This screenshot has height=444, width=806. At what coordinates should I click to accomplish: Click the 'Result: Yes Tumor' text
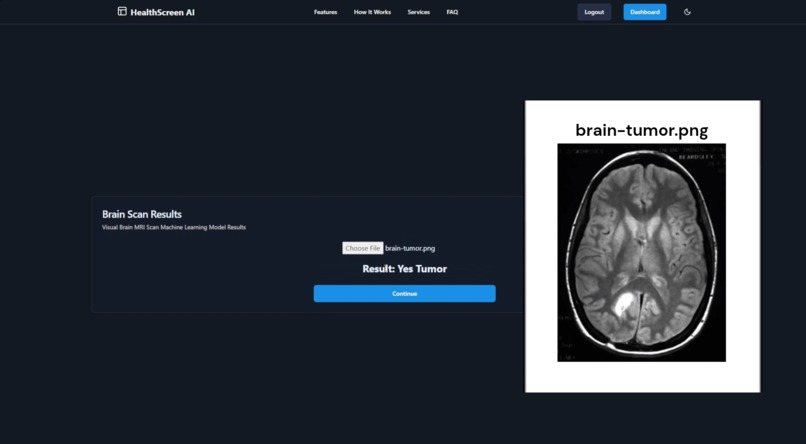tap(405, 269)
